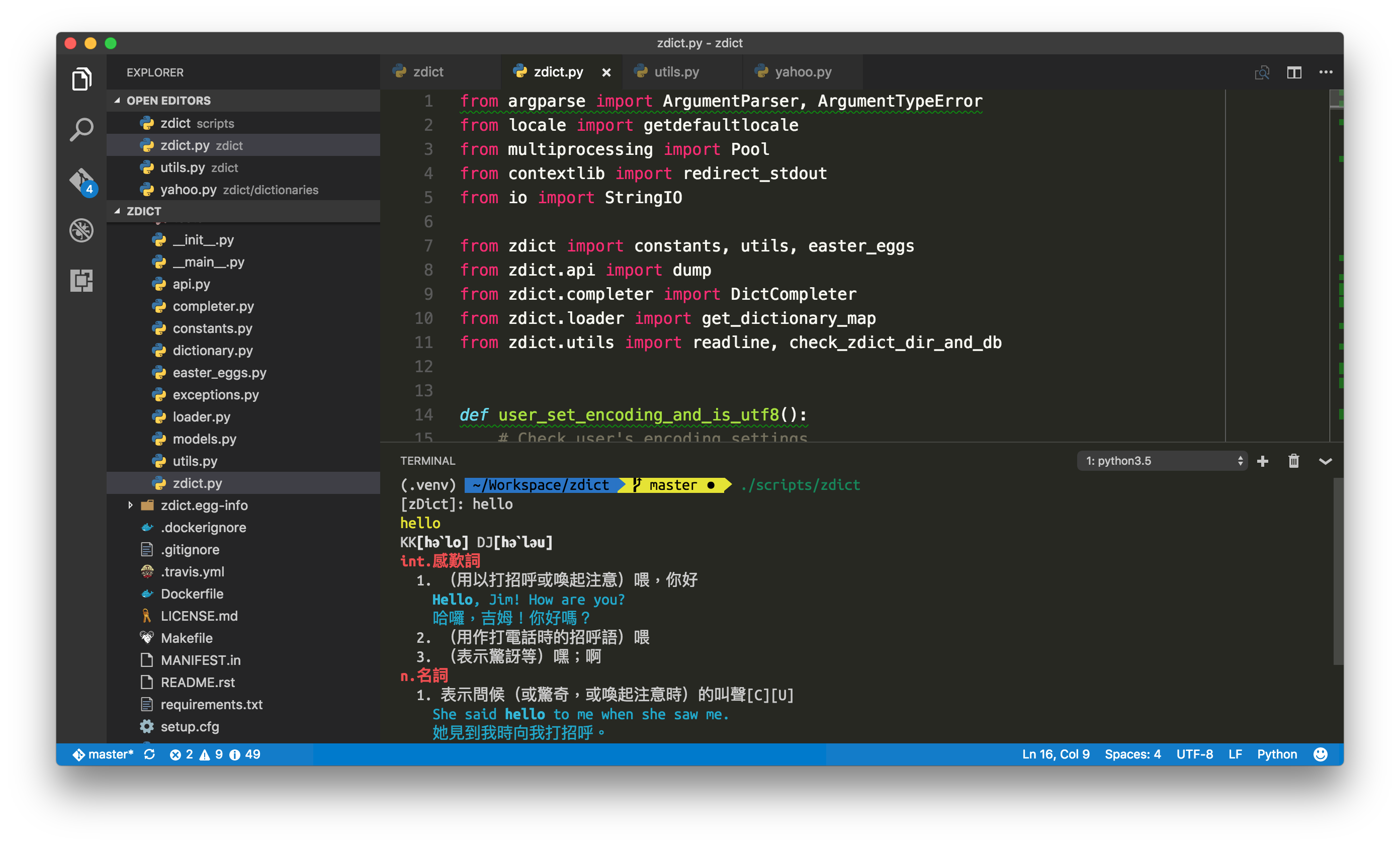The height and width of the screenshot is (846, 1400).
Task: Click the terminal panel vertical scrollbar
Action: click(1338, 570)
